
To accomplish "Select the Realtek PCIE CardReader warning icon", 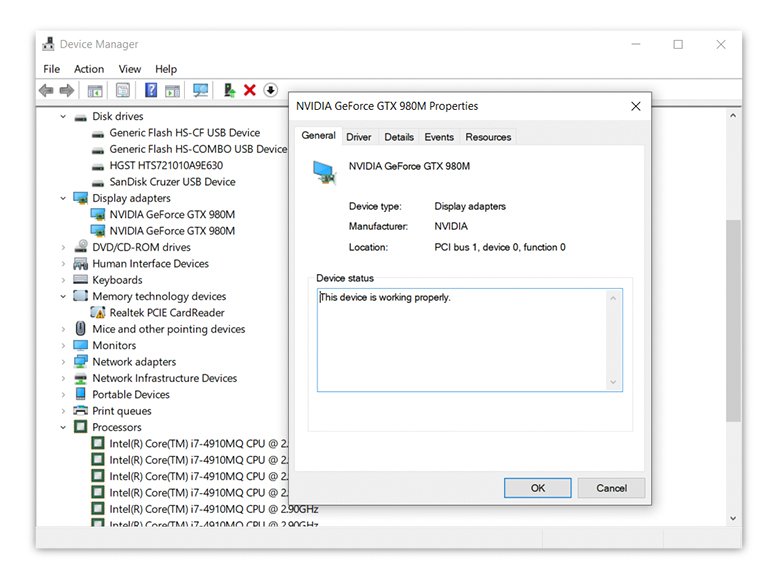I will point(98,313).
